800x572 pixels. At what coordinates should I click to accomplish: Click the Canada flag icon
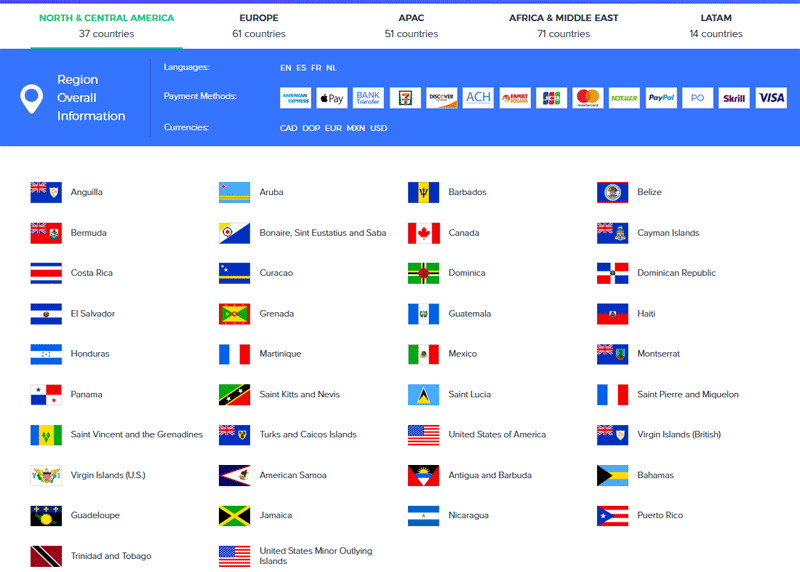(x=424, y=233)
